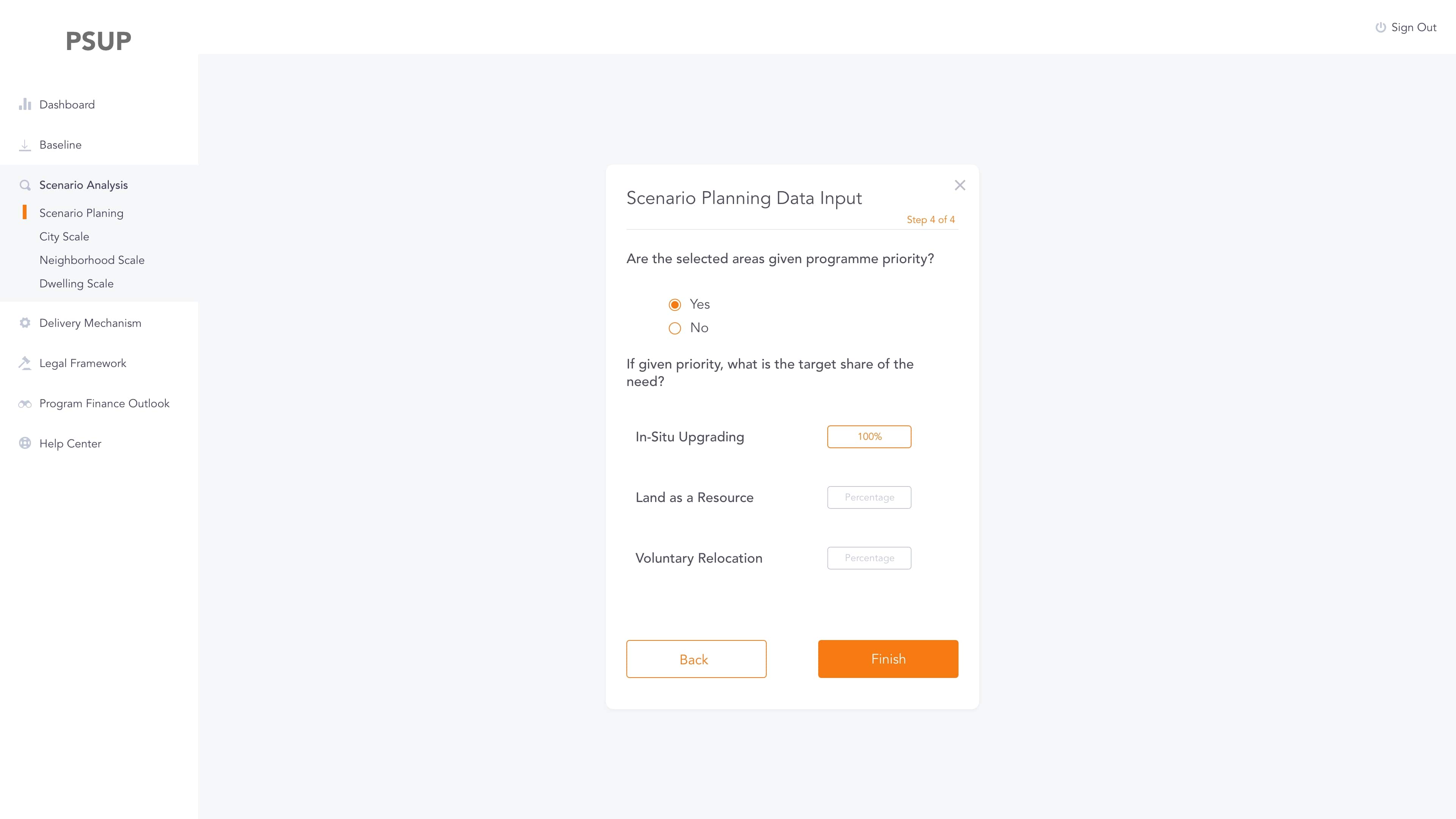Image resolution: width=1456 pixels, height=819 pixels.
Task: Click the Baseline download icon
Action: click(25, 145)
